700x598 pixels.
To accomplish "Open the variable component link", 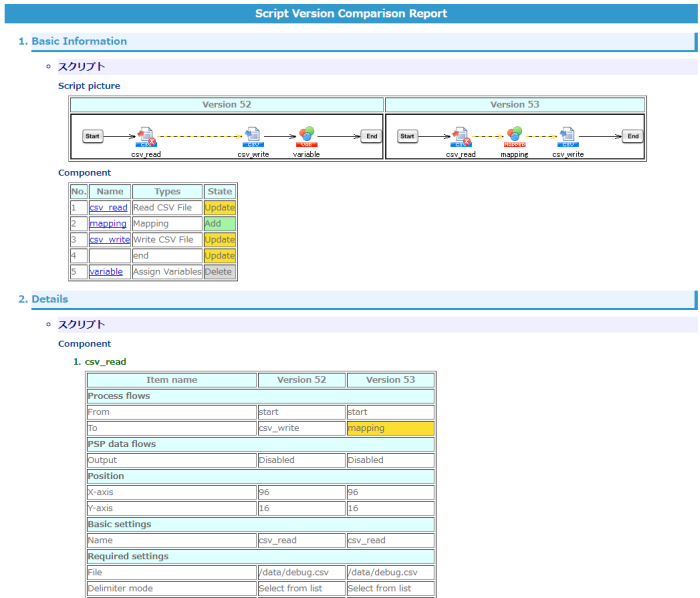I will [x=106, y=272].
